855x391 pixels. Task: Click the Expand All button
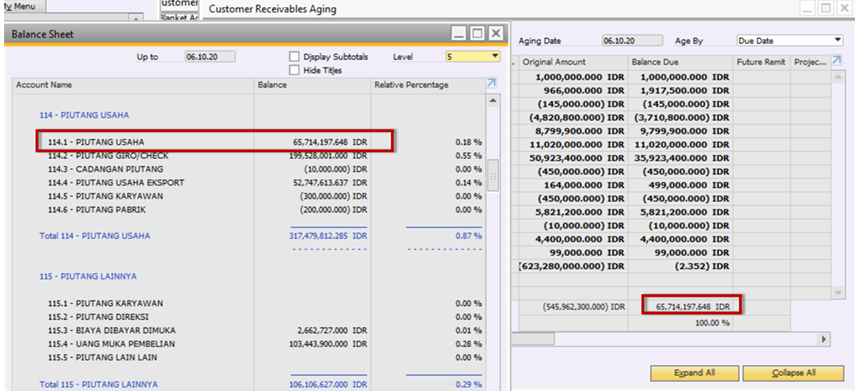[695, 373]
